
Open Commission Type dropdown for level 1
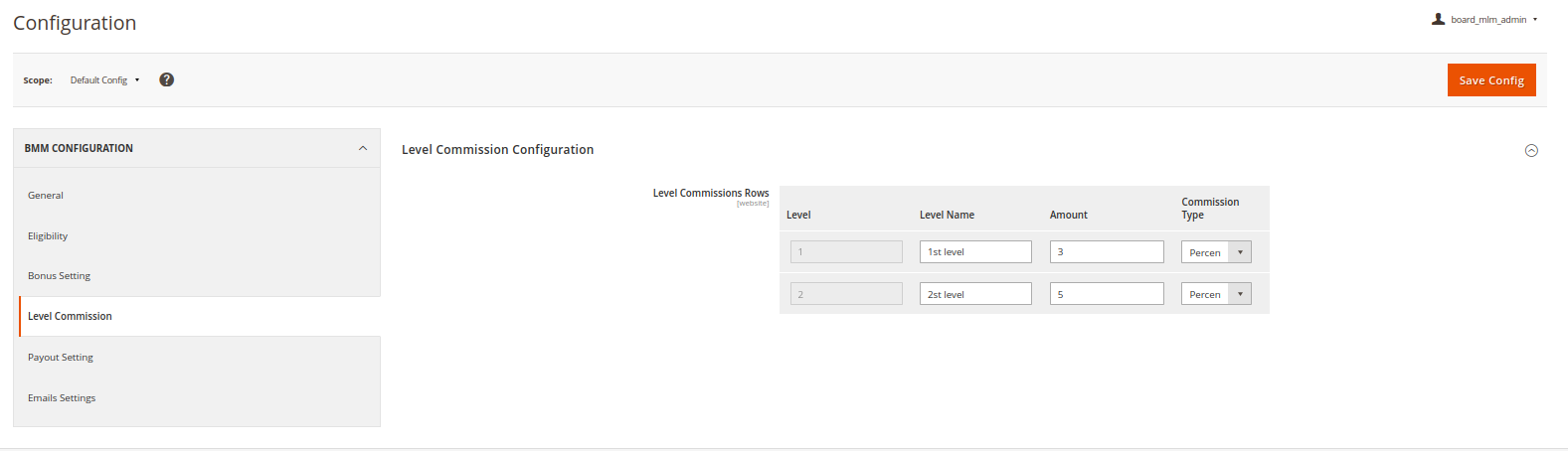(x=1216, y=252)
